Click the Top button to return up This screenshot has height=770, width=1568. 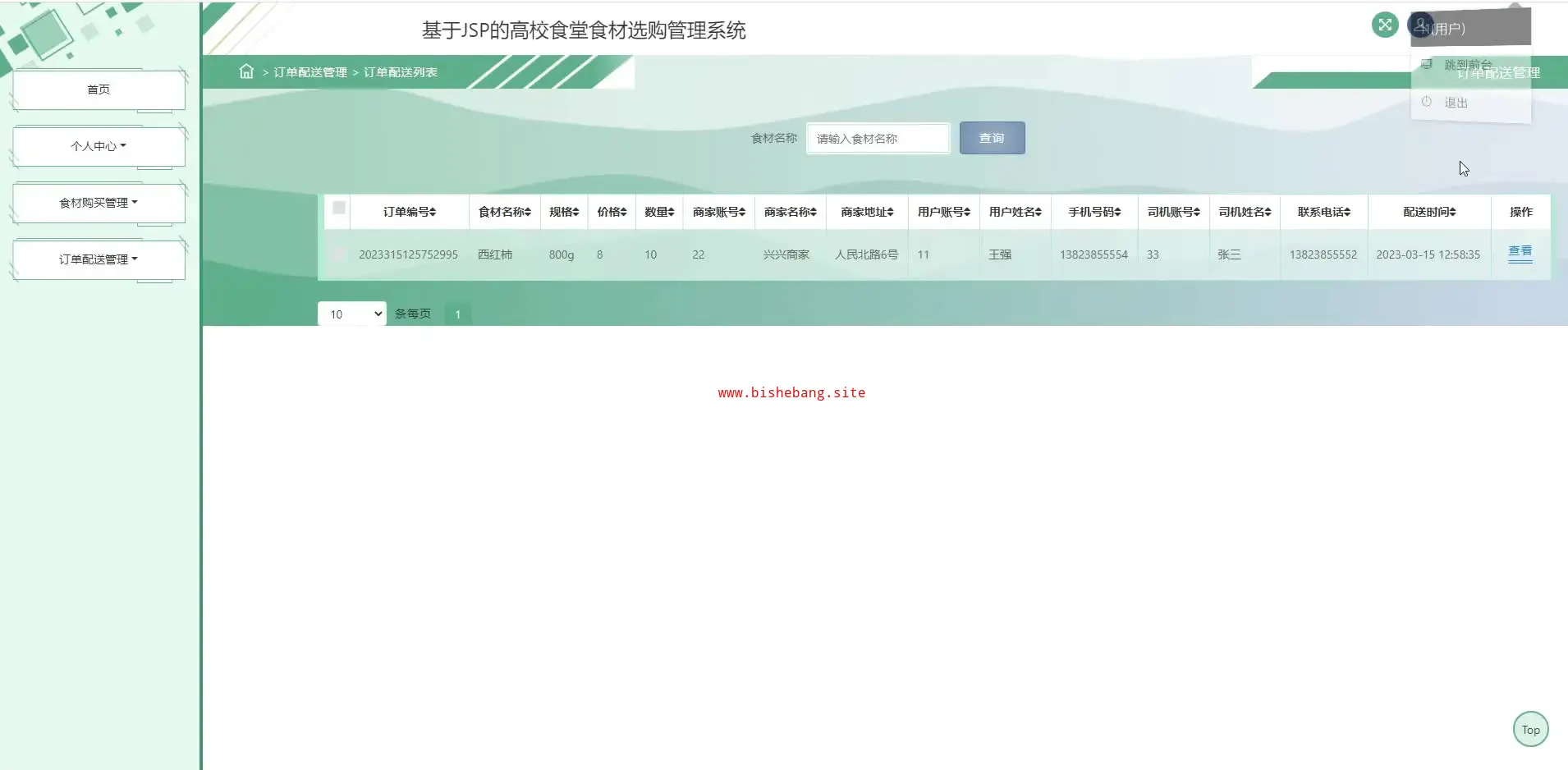coord(1531,730)
